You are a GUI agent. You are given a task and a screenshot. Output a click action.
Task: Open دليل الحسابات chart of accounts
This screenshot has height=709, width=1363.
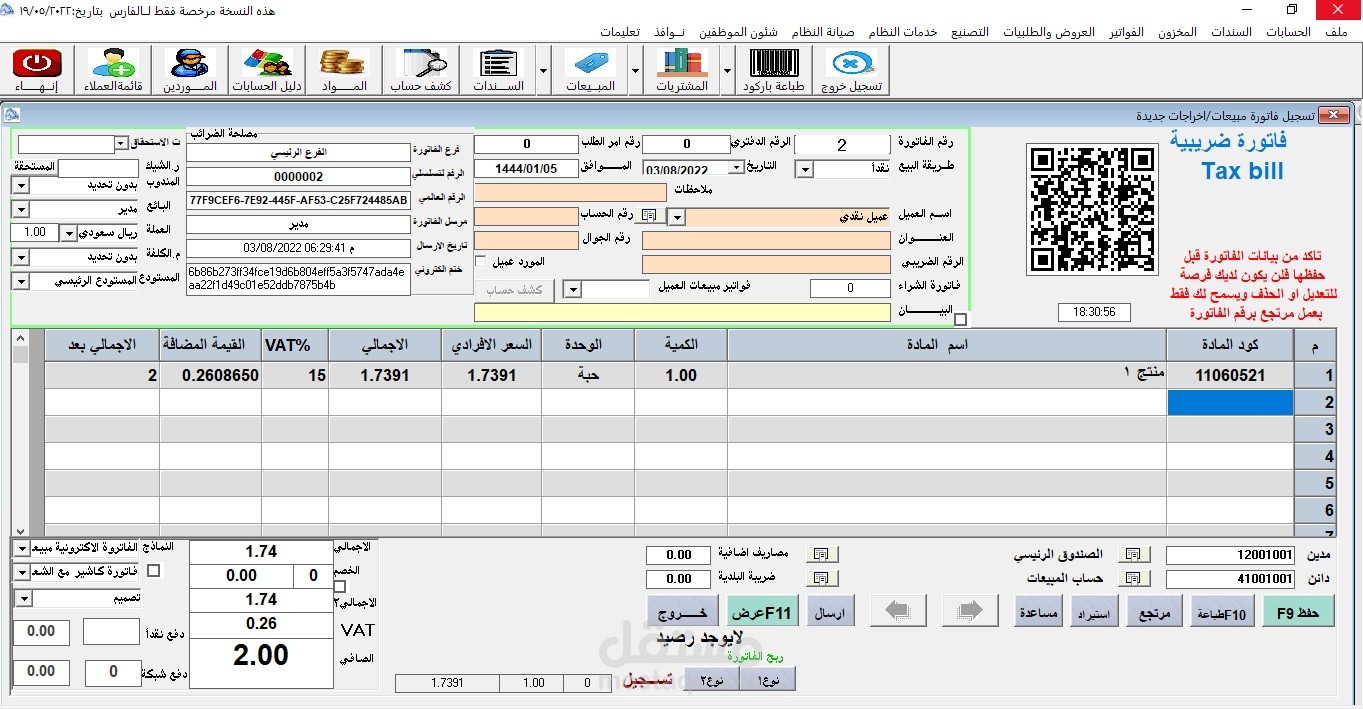(267, 65)
